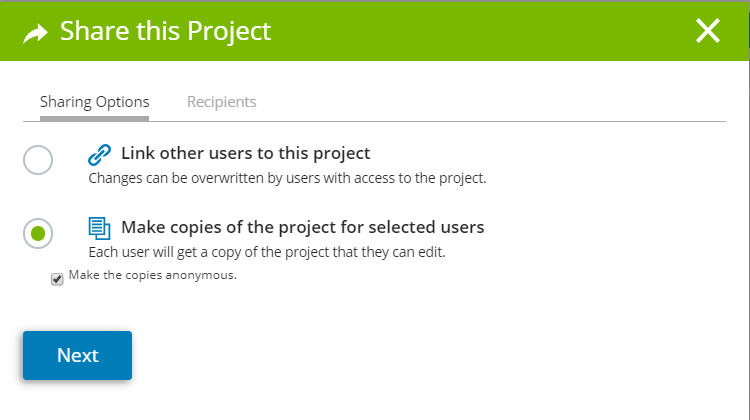Click the 'Link other users to this project' heading

coord(245,153)
